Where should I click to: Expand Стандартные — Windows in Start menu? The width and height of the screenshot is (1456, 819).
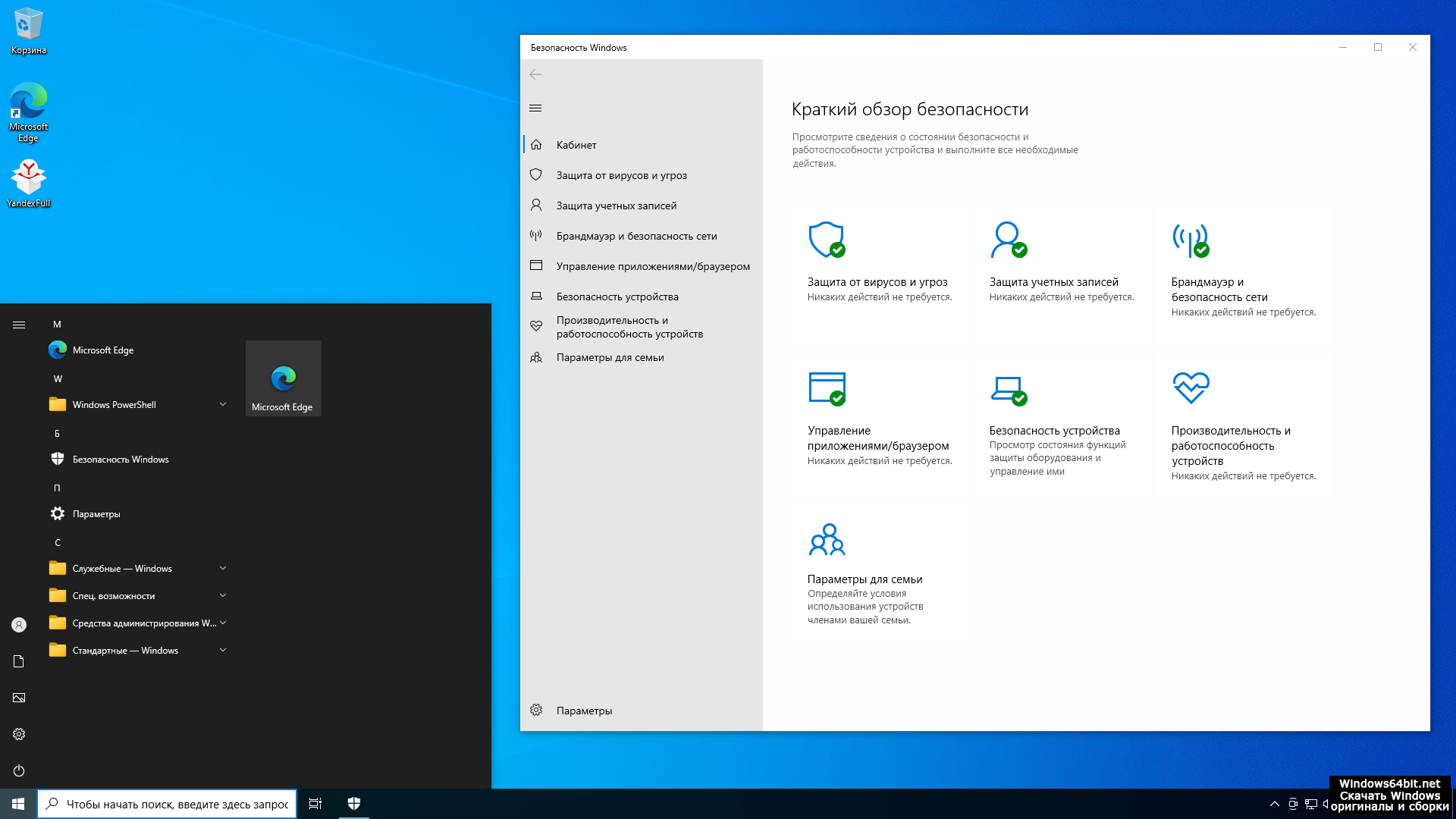tap(223, 650)
